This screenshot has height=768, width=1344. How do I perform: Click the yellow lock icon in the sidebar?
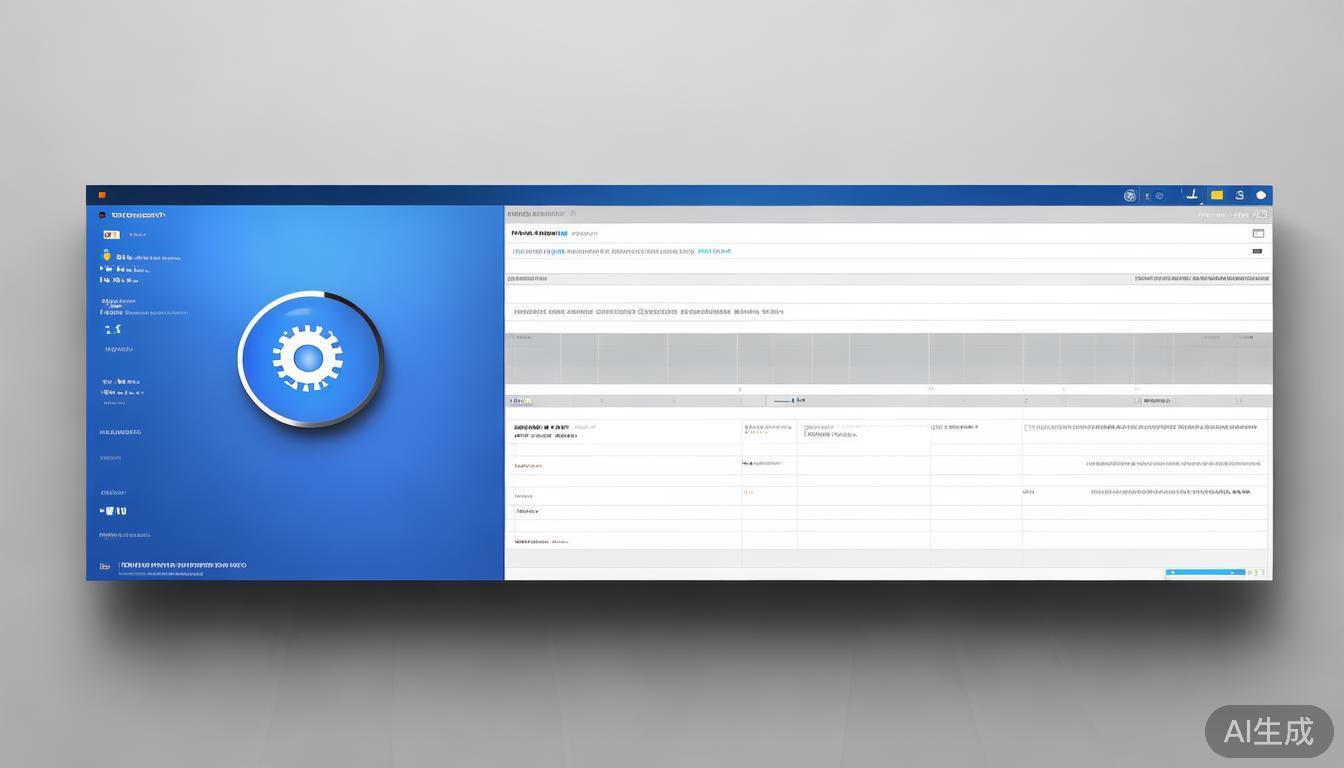pyautogui.click(x=106, y=257)
